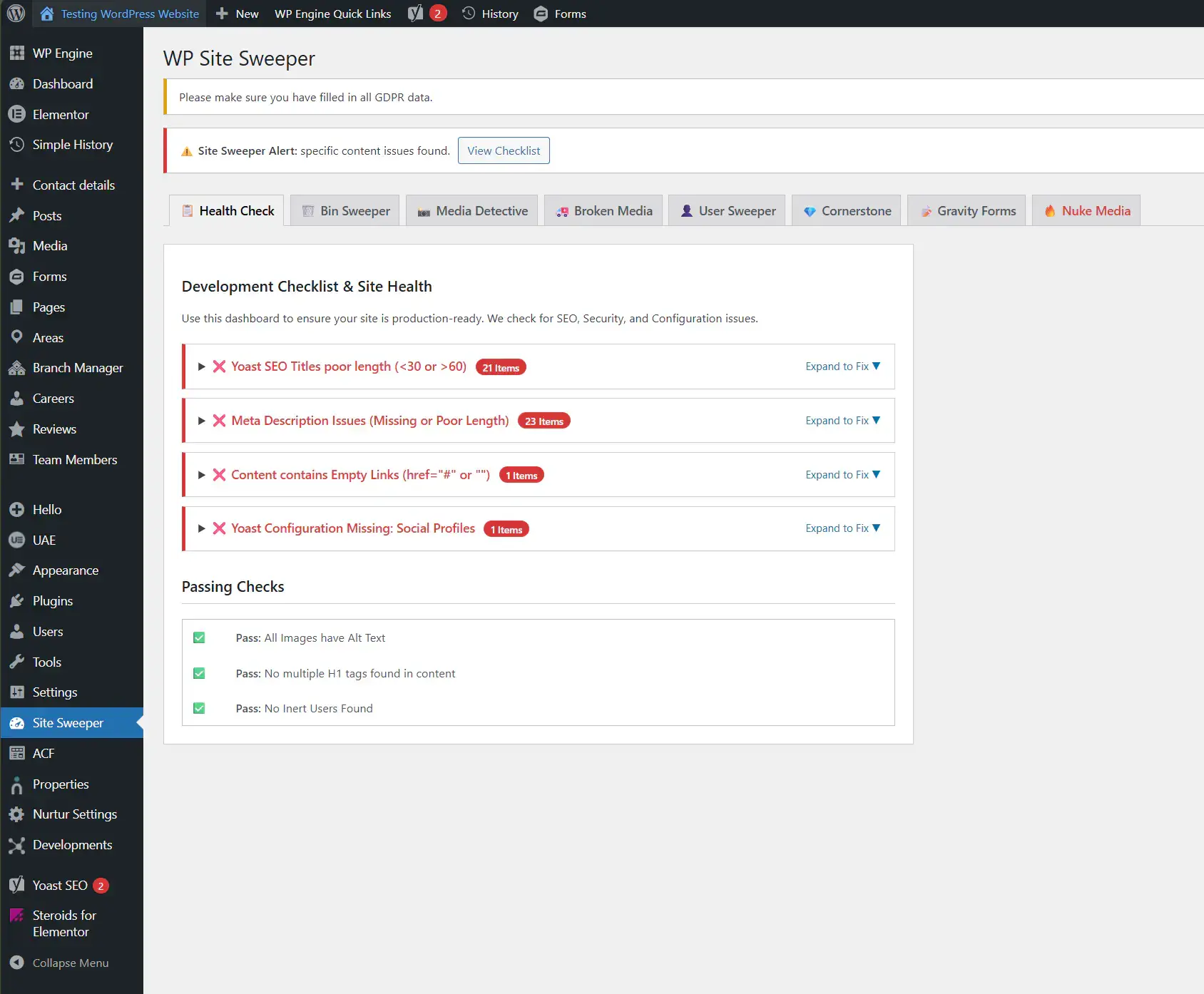Expand to Fix the Meta Description Issues
The image size is (1204, 994).
coord(842,421)
